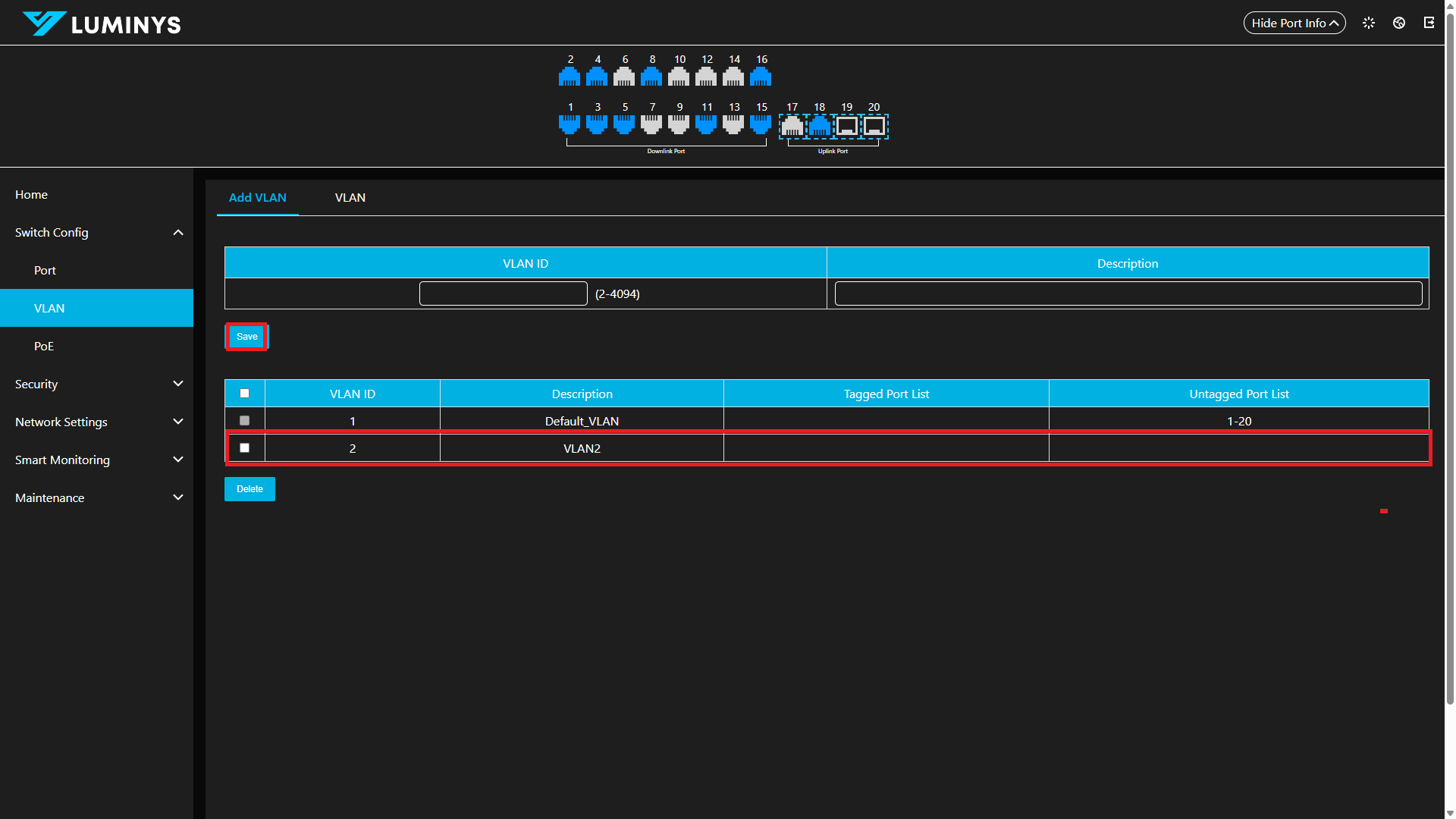Click the VLAN ID input field
Viewport: 1456px width, 819px height.
pyautogui.click(x=503, y=293)
